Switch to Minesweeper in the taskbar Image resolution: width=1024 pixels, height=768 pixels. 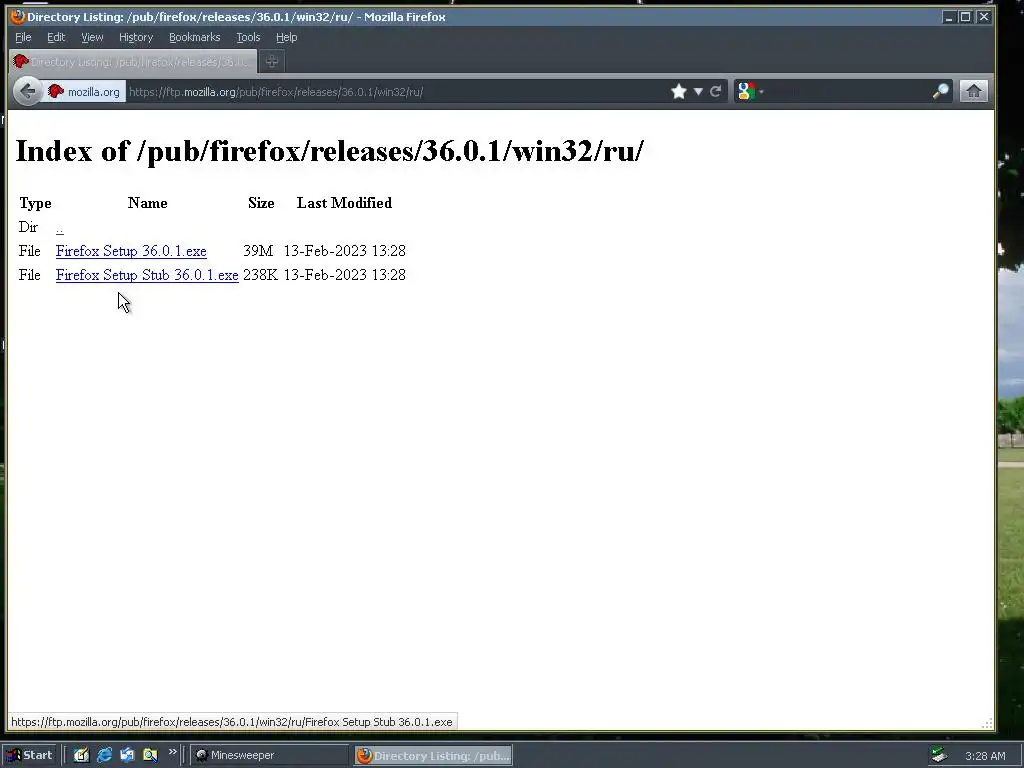coord(270,756)
